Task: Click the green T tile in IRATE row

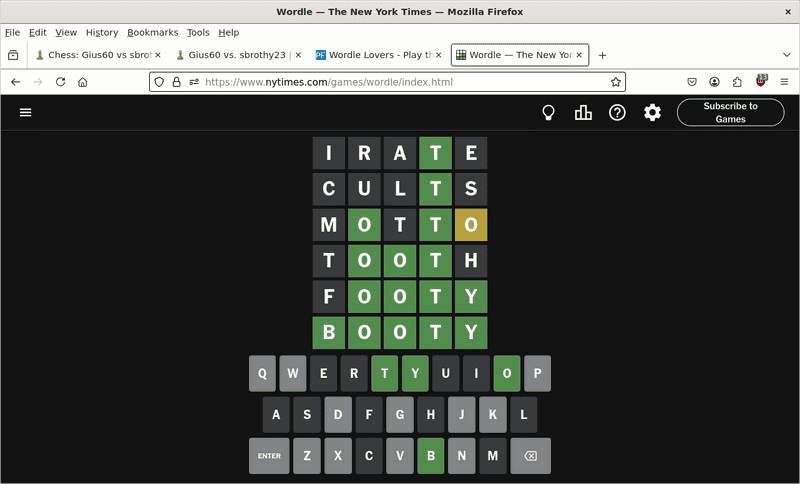Action: [x=435, y=153]
